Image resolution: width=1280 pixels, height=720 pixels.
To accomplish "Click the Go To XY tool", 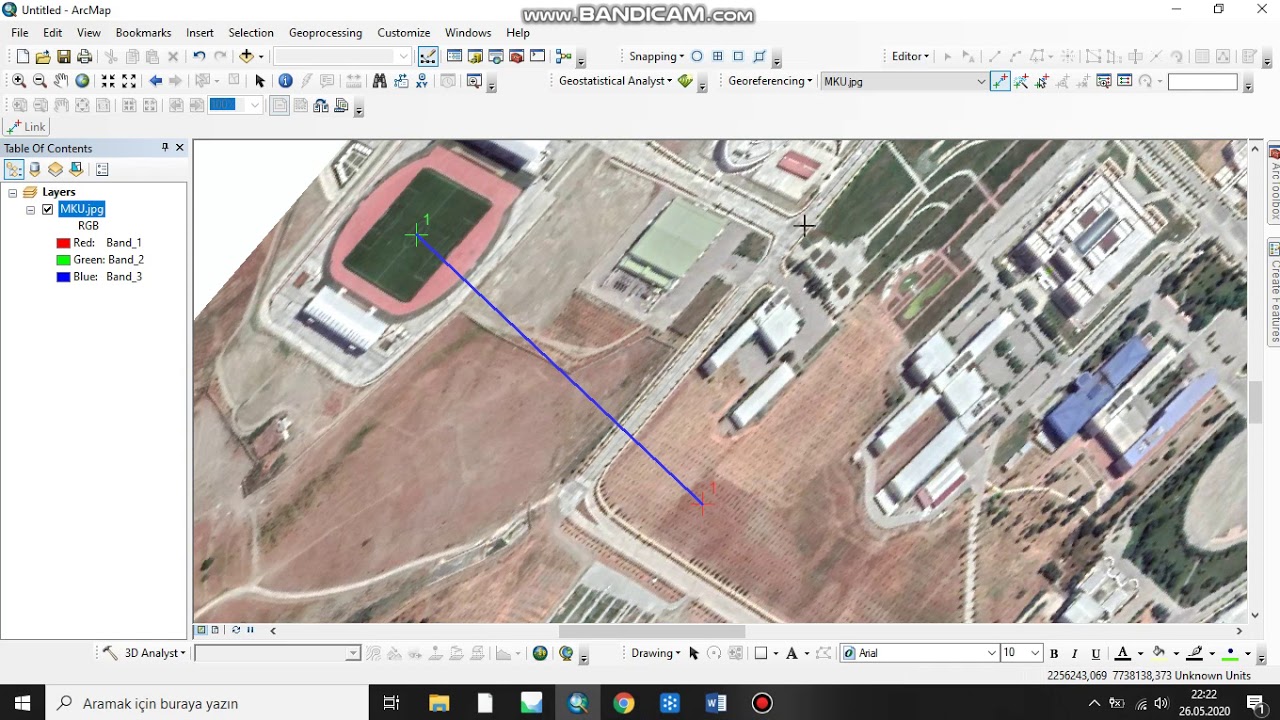I will (421, 81).
